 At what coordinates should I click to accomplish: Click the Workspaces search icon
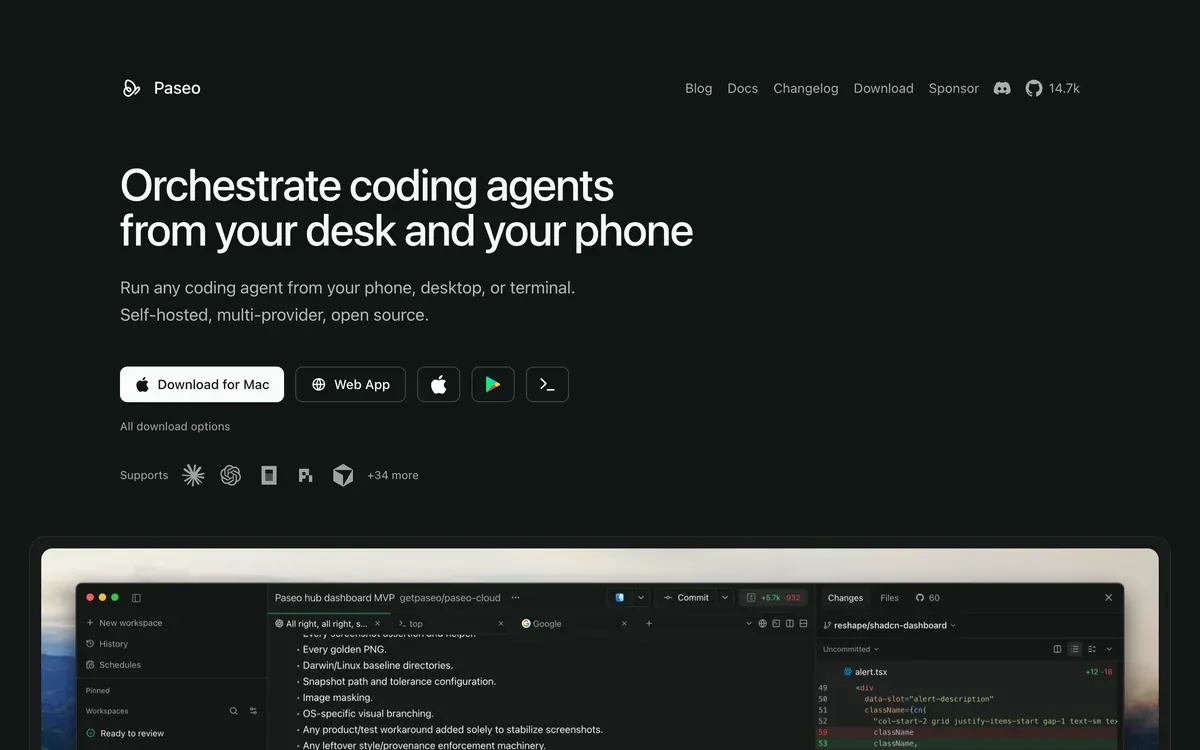tap(234, 711)
